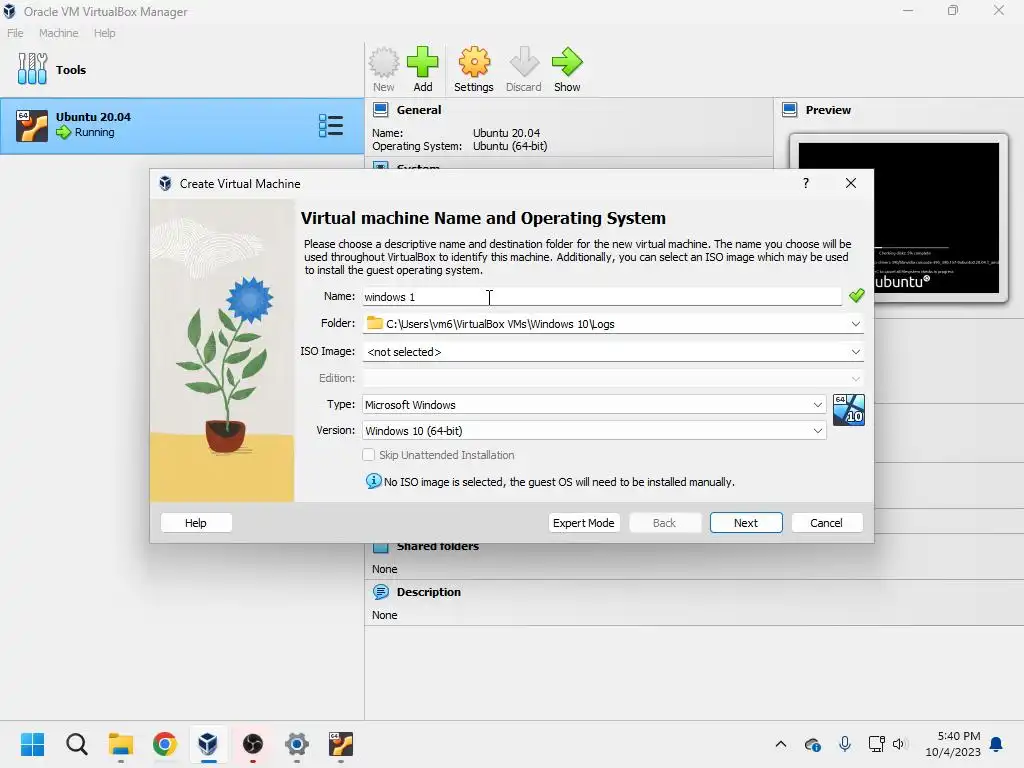Click the General section monitor icon
Image resolution: width=1024 pixels, height=768 pixels.
point(381,110)
